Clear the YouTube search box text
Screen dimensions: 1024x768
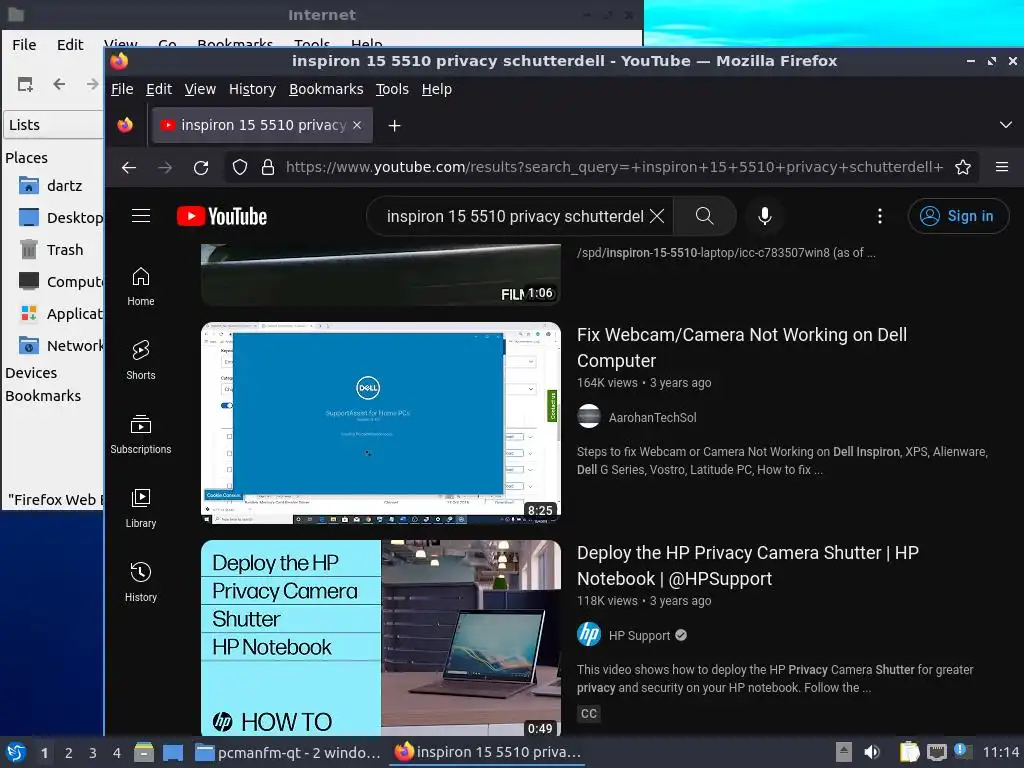point(657,216)
